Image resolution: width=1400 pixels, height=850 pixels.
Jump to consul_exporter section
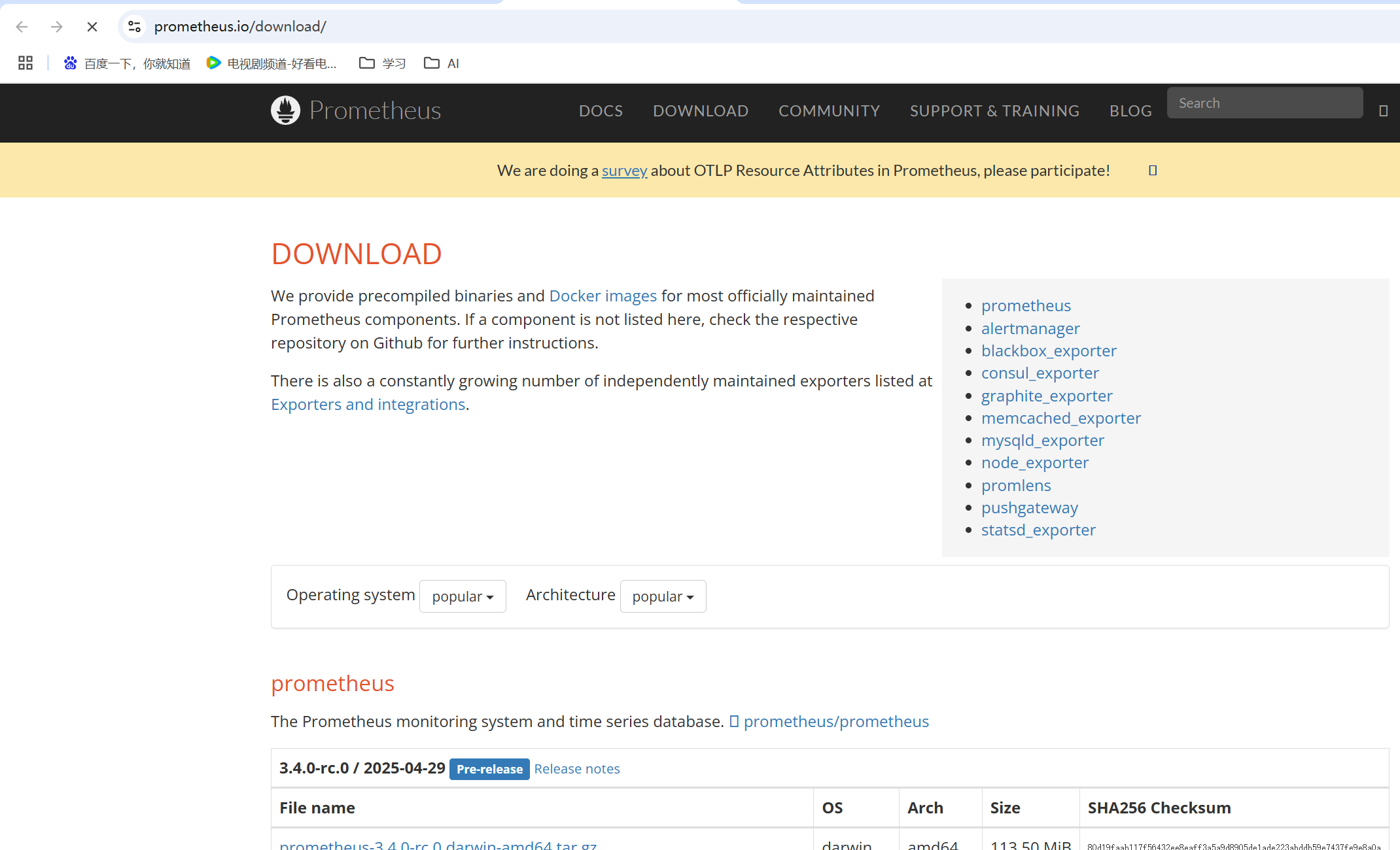point(1040,373)
